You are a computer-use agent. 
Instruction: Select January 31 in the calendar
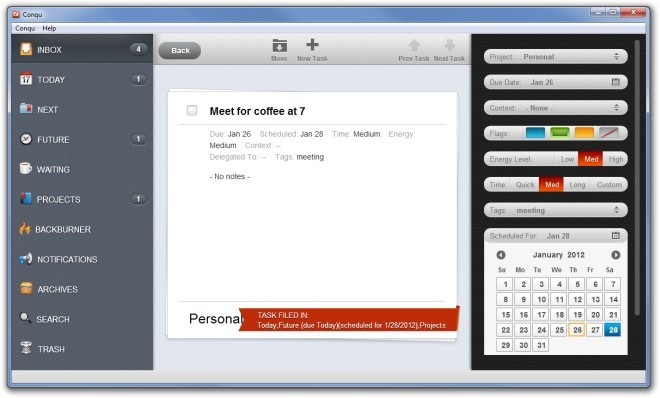coord(541,345)
